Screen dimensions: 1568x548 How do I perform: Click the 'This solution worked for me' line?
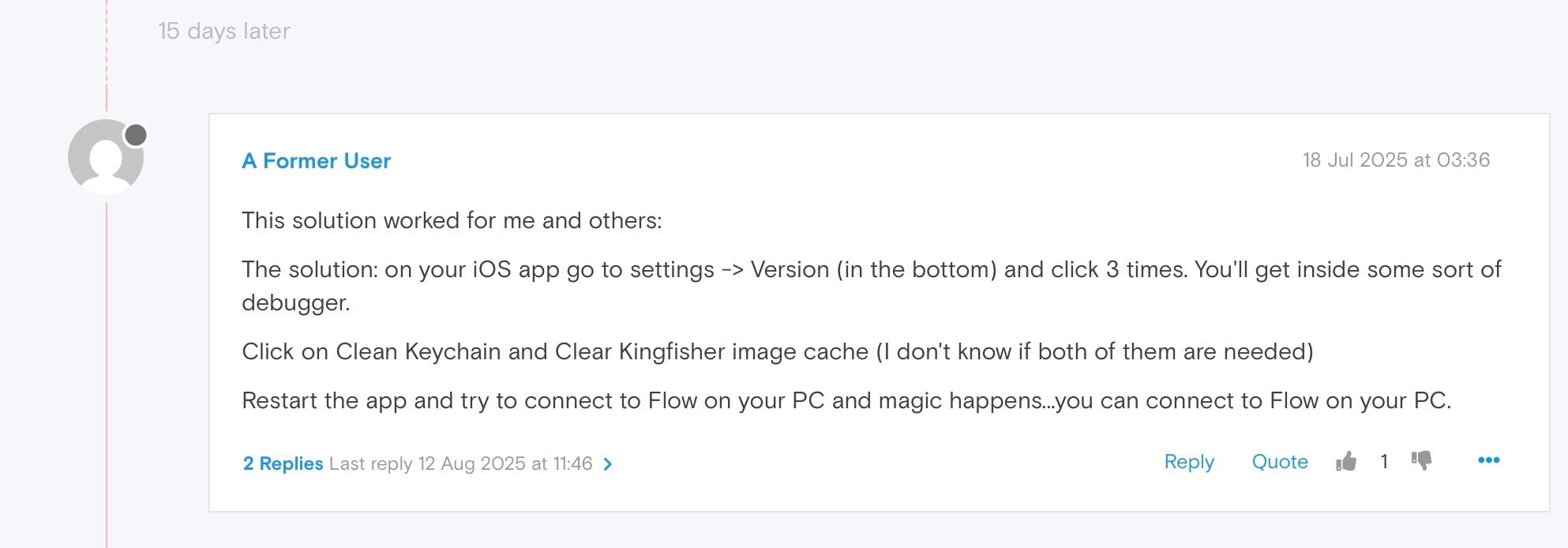[x=452, y=220]
